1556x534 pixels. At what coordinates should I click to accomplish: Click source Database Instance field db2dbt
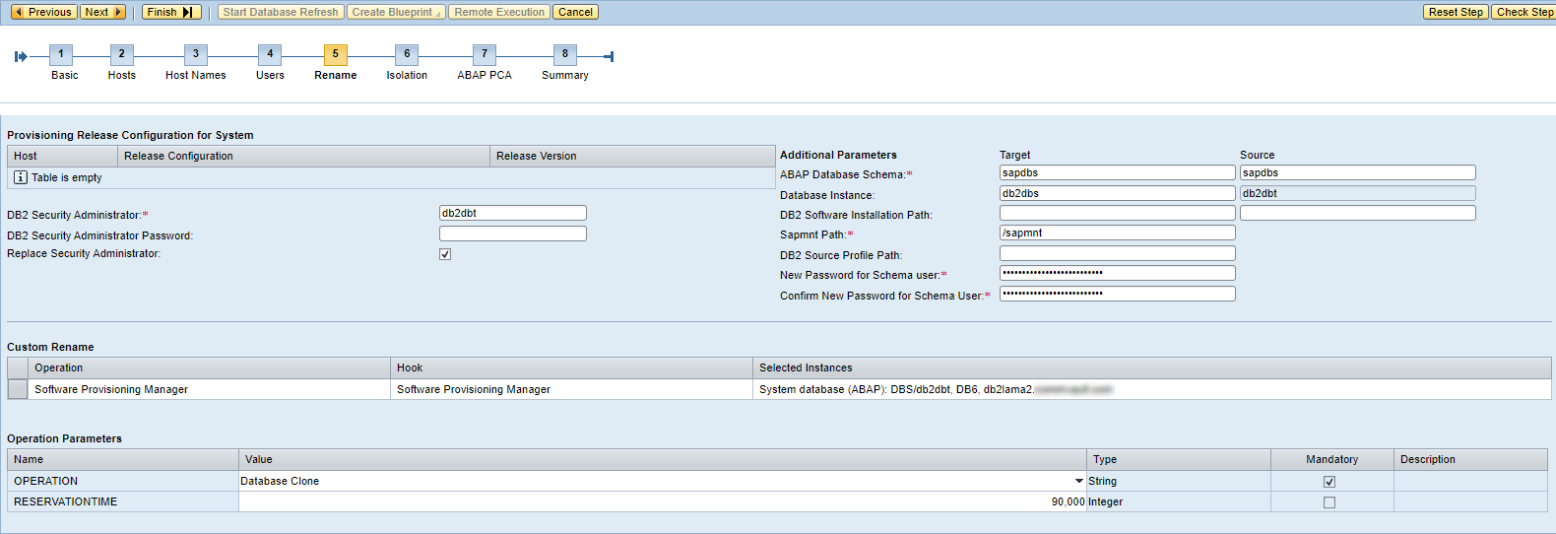(x=1358, y=193)
